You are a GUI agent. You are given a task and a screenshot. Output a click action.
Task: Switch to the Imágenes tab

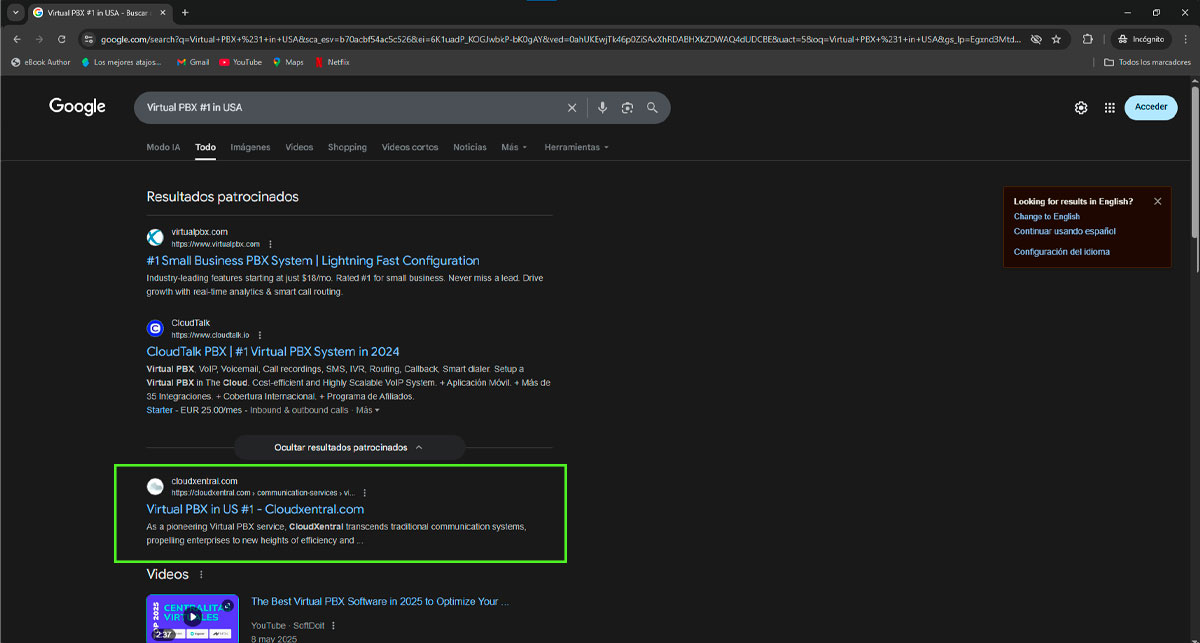[x=250, y=147]
